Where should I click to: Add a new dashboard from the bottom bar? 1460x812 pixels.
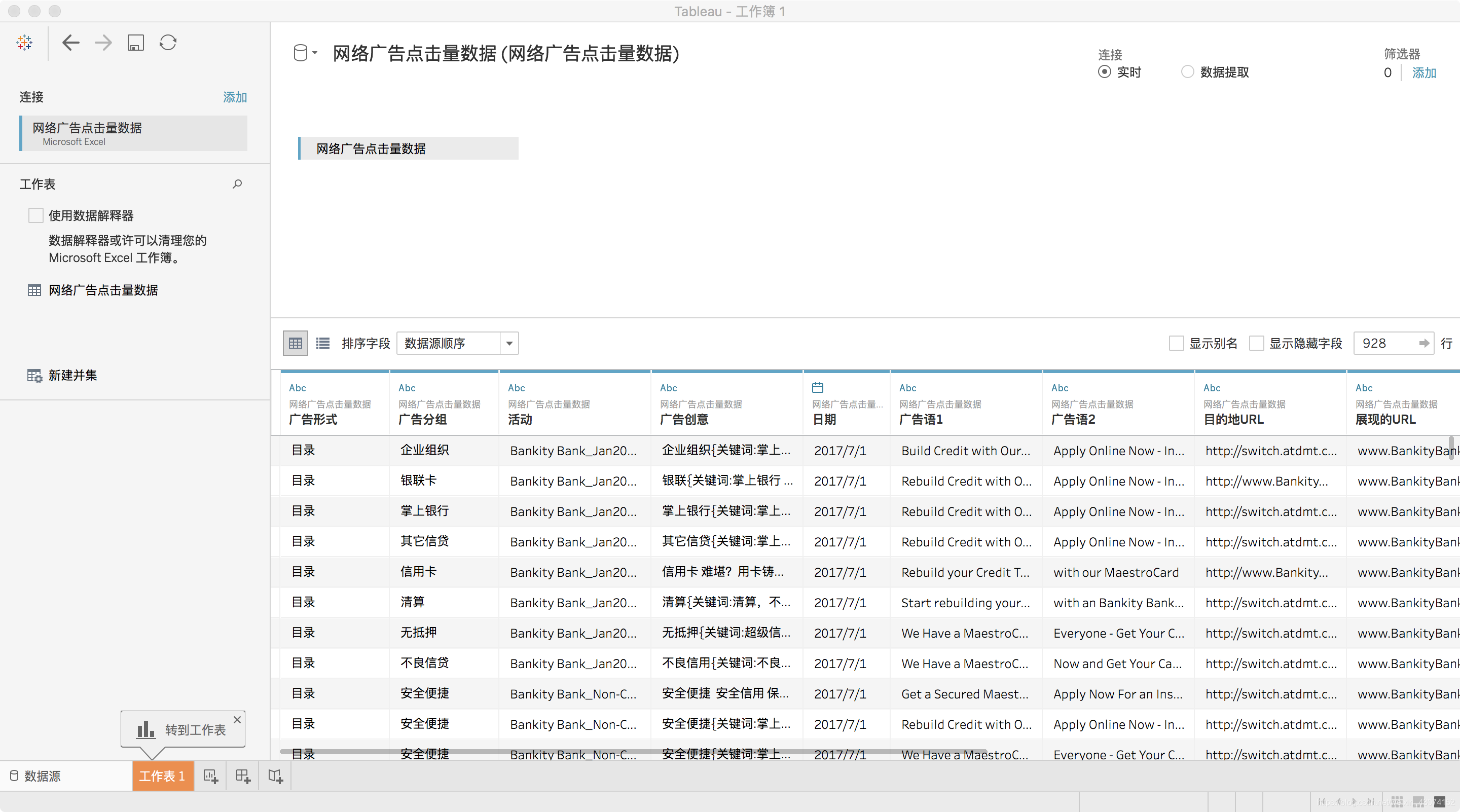(x=243, y=777)
